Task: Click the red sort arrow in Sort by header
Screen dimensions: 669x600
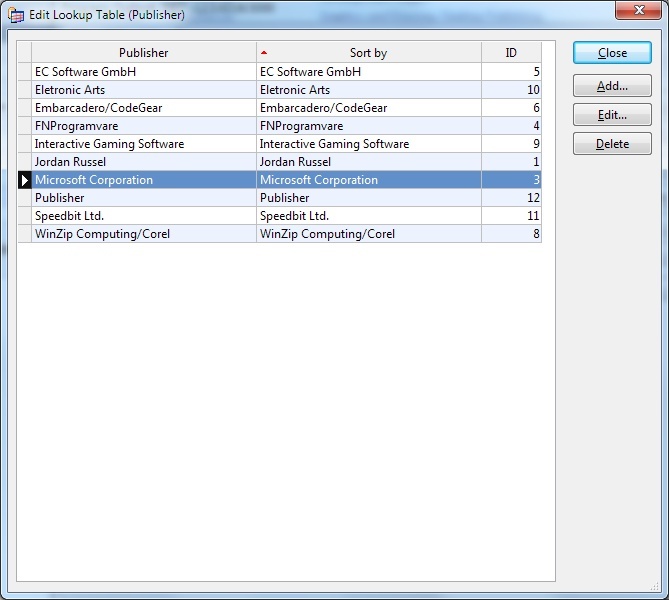Action: (x=264, y=52)
